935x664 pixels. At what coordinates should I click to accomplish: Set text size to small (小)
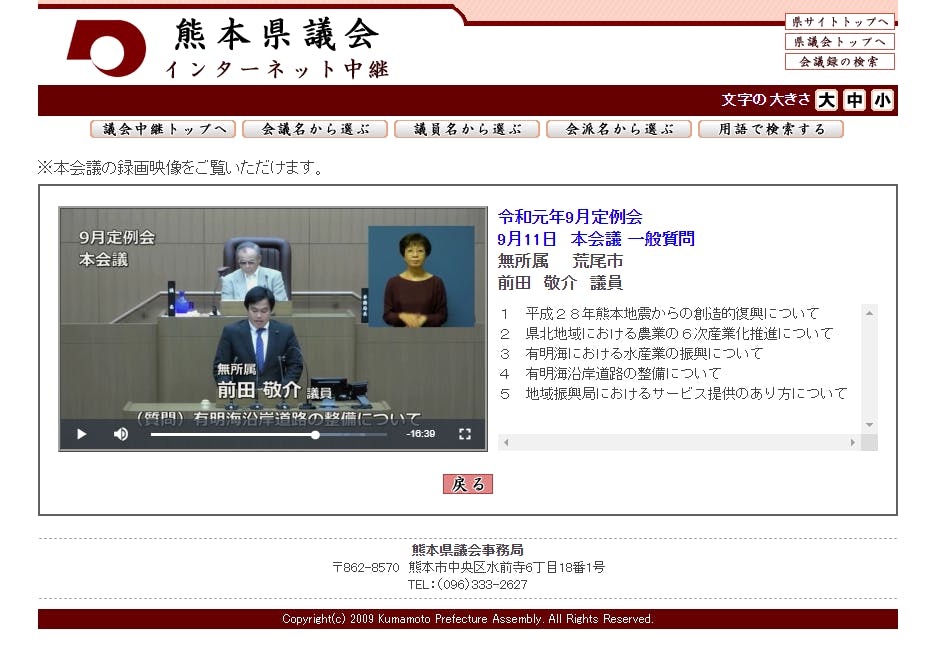click(x=882, y=100)
